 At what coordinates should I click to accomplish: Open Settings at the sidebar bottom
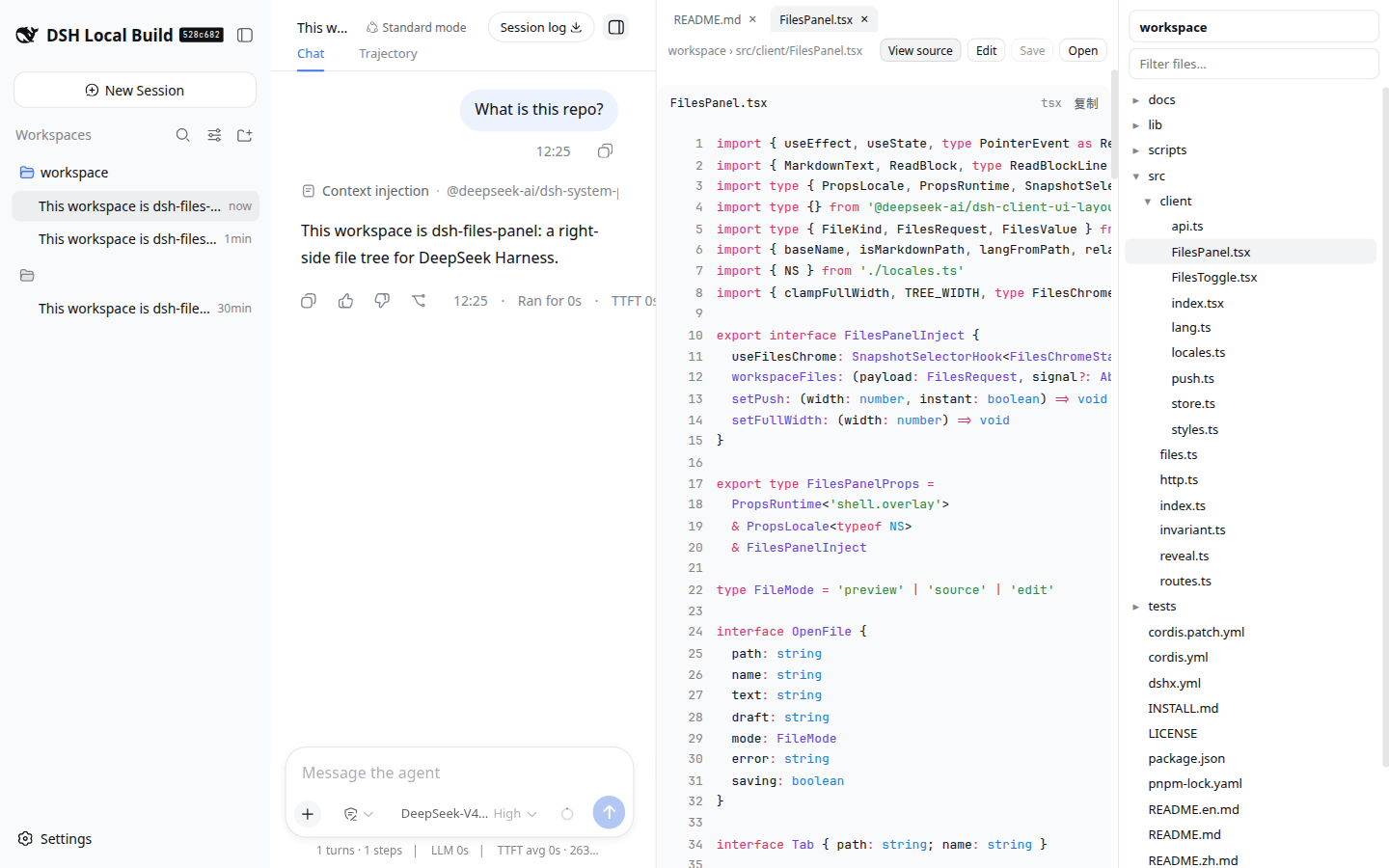click(x=55, y=839)
